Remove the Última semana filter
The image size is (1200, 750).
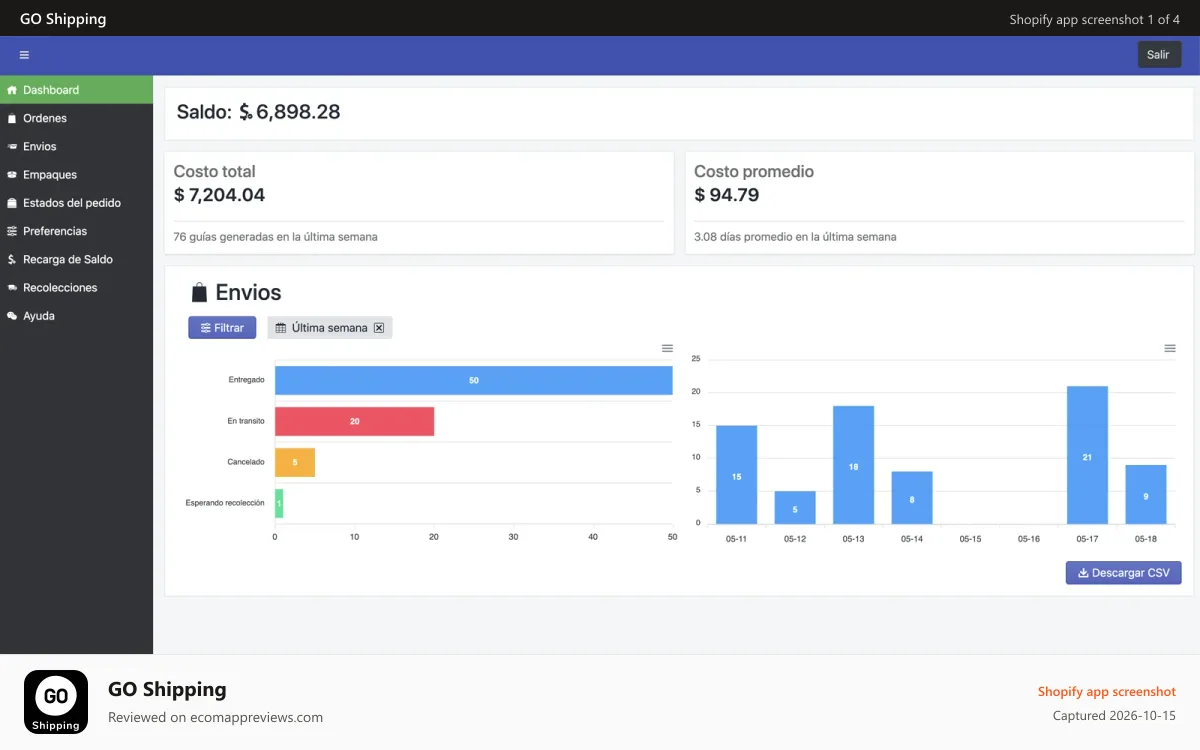[379, 328]
